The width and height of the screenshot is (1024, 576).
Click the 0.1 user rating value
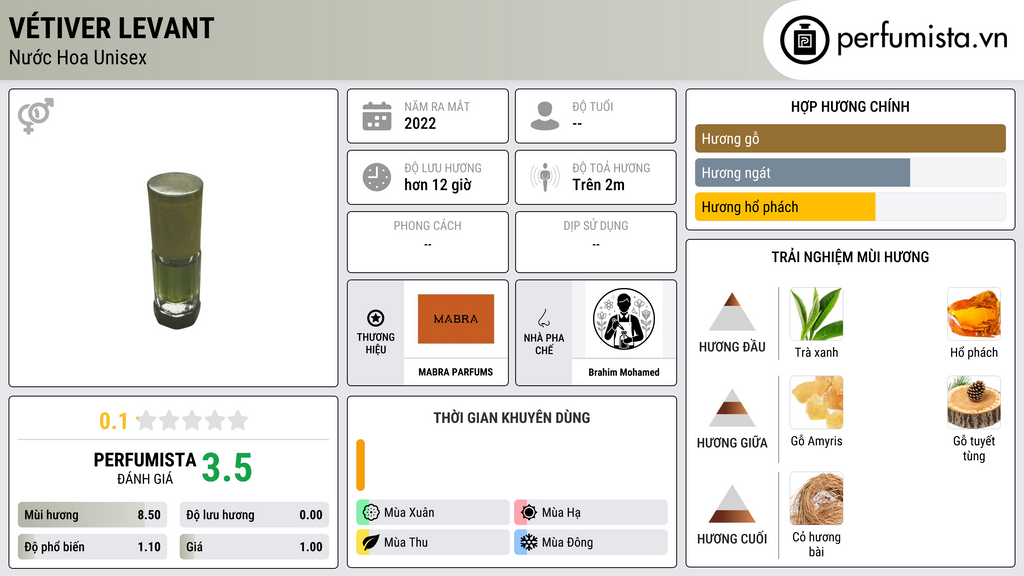114,421
